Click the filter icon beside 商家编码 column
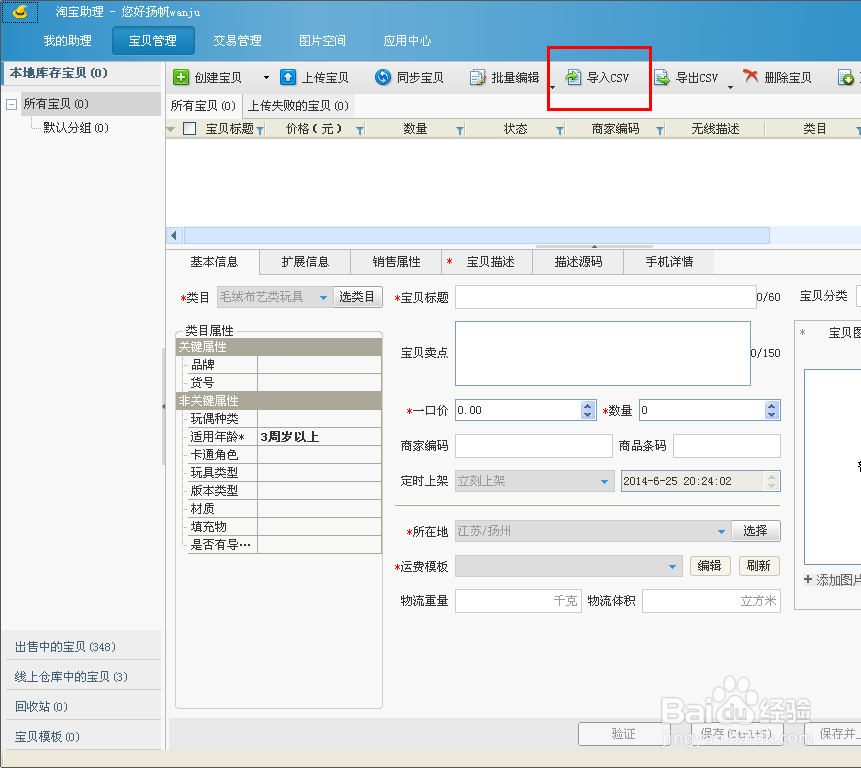 660,130
